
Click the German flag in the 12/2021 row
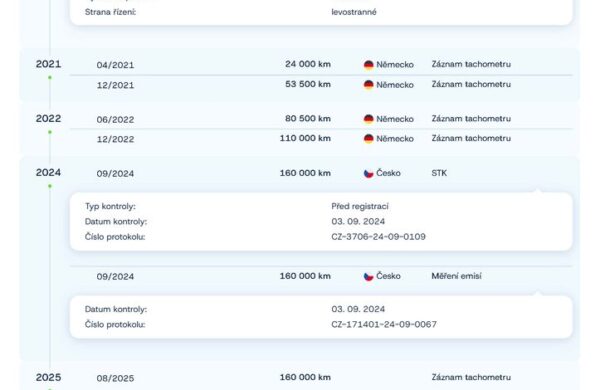pyautogui.click(x=368, y=85)
